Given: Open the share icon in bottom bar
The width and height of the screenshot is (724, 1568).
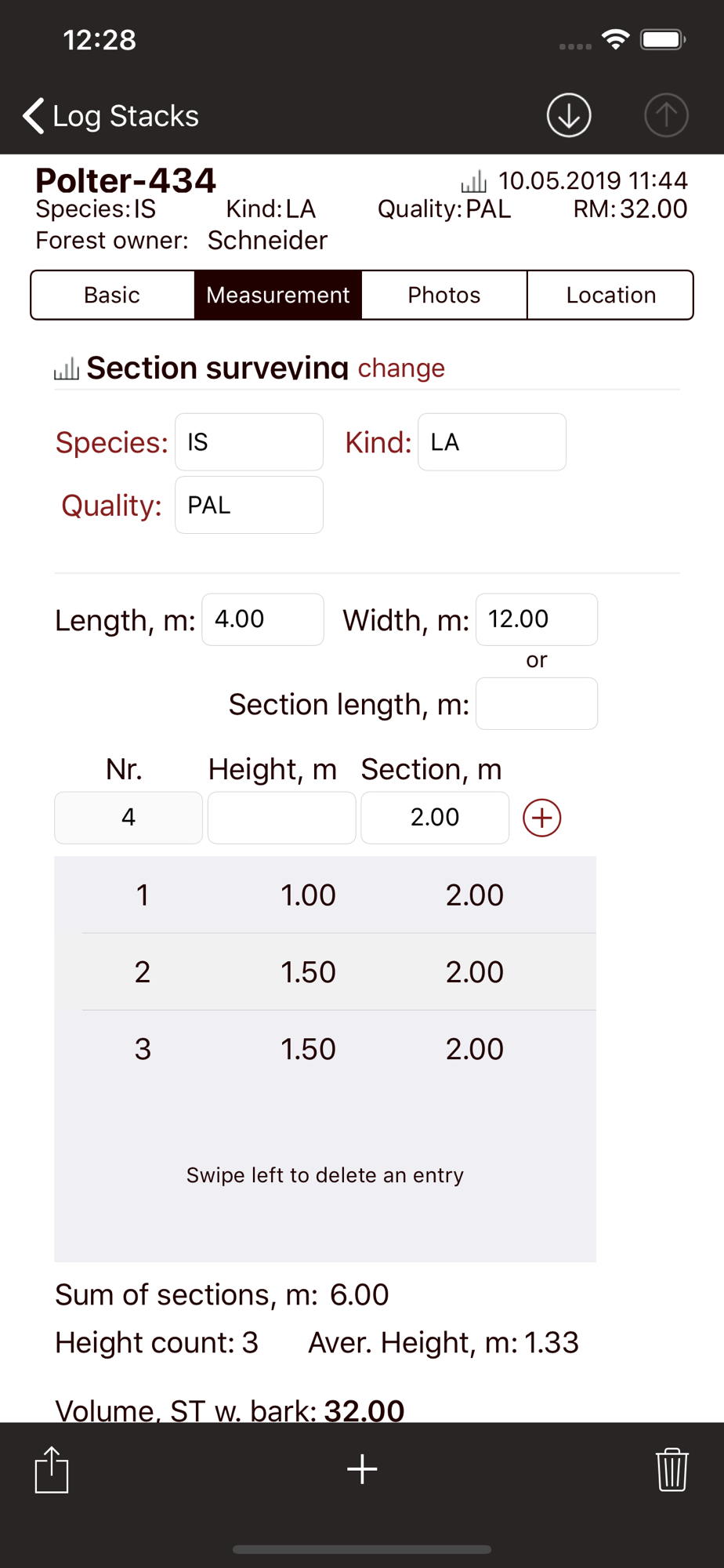Looking at the screenshot, I should [x=52, y=1469].
